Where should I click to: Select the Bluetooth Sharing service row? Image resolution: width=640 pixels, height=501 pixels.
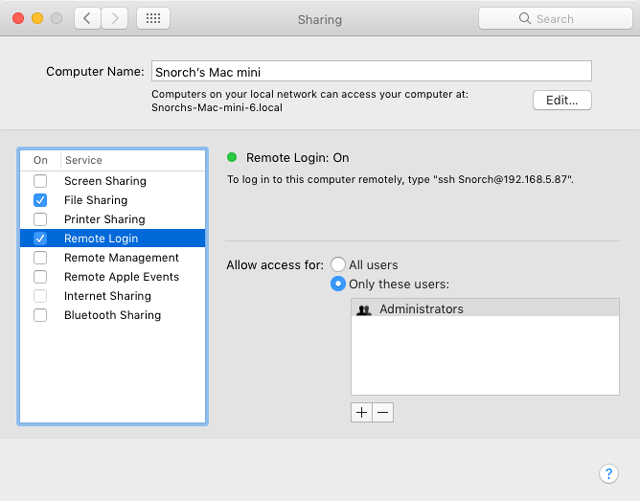point(113,315)
